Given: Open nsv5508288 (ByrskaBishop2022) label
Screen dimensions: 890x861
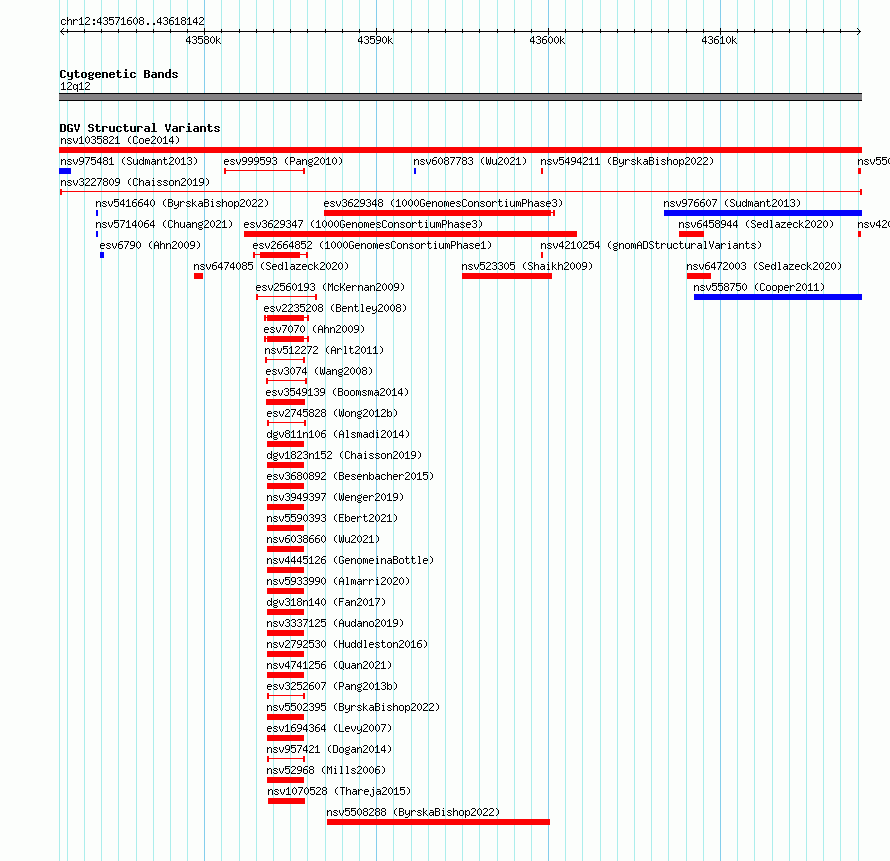Looking at the screenshot, I should point(413,812).
